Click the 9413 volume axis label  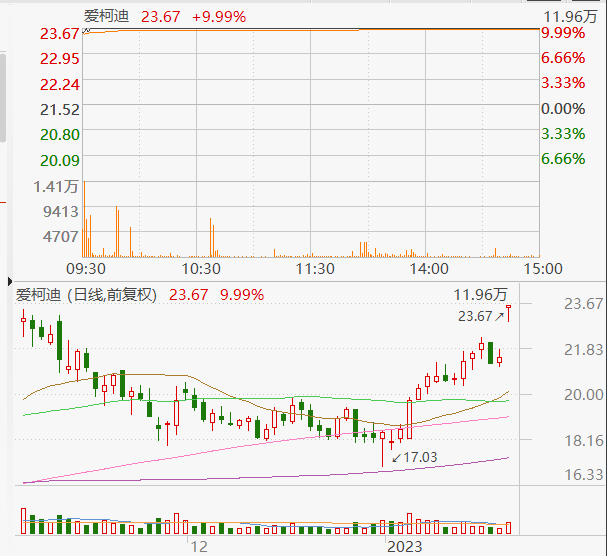click(x=61, y=211)
